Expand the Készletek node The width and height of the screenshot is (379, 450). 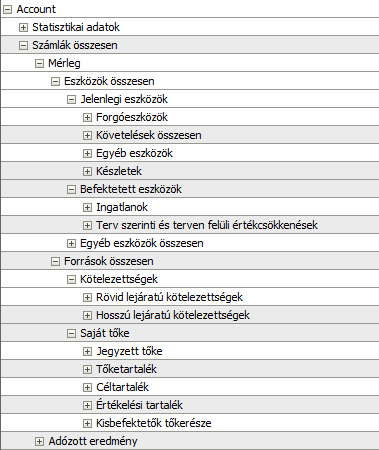(x=87, y=171)
